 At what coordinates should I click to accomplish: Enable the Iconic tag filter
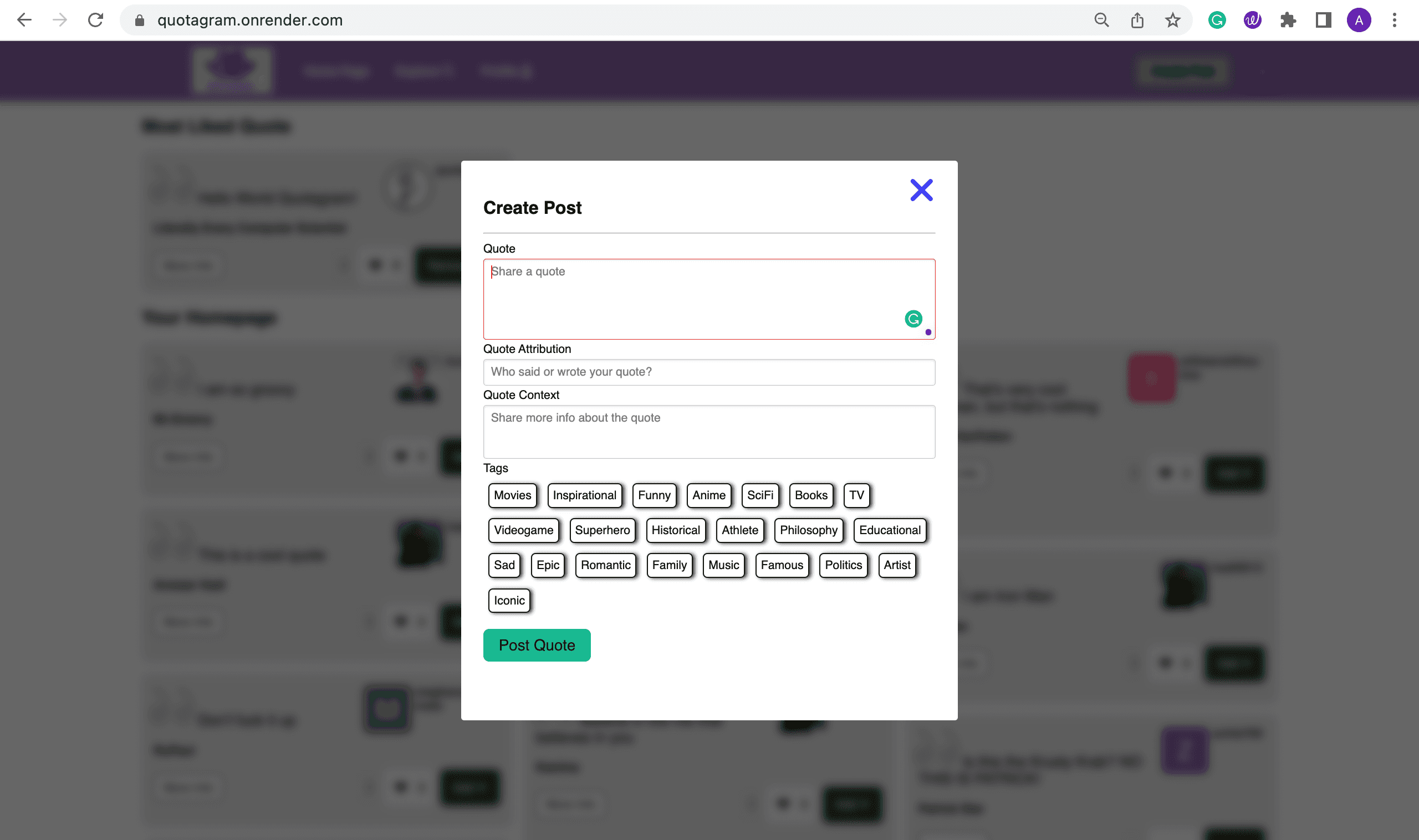[510, 600]
